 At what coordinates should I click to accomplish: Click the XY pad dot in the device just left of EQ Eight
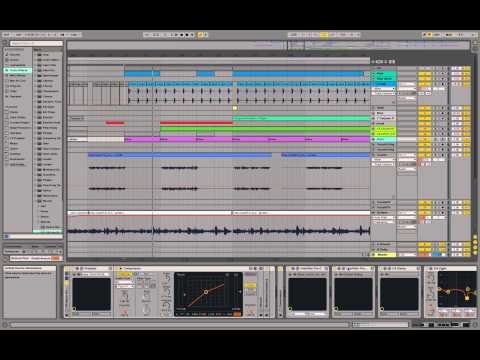tap(382, 309)
